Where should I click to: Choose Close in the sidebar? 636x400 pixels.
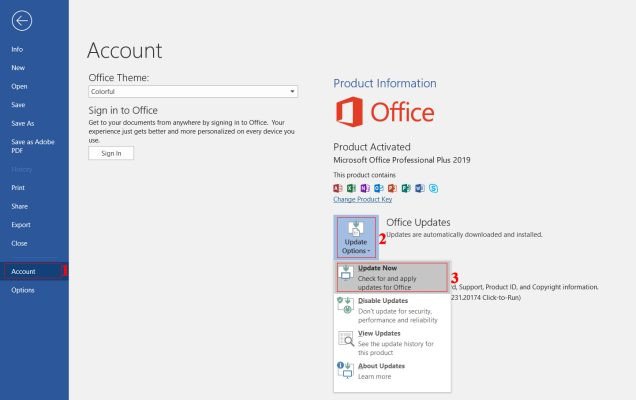coord(19,243)
